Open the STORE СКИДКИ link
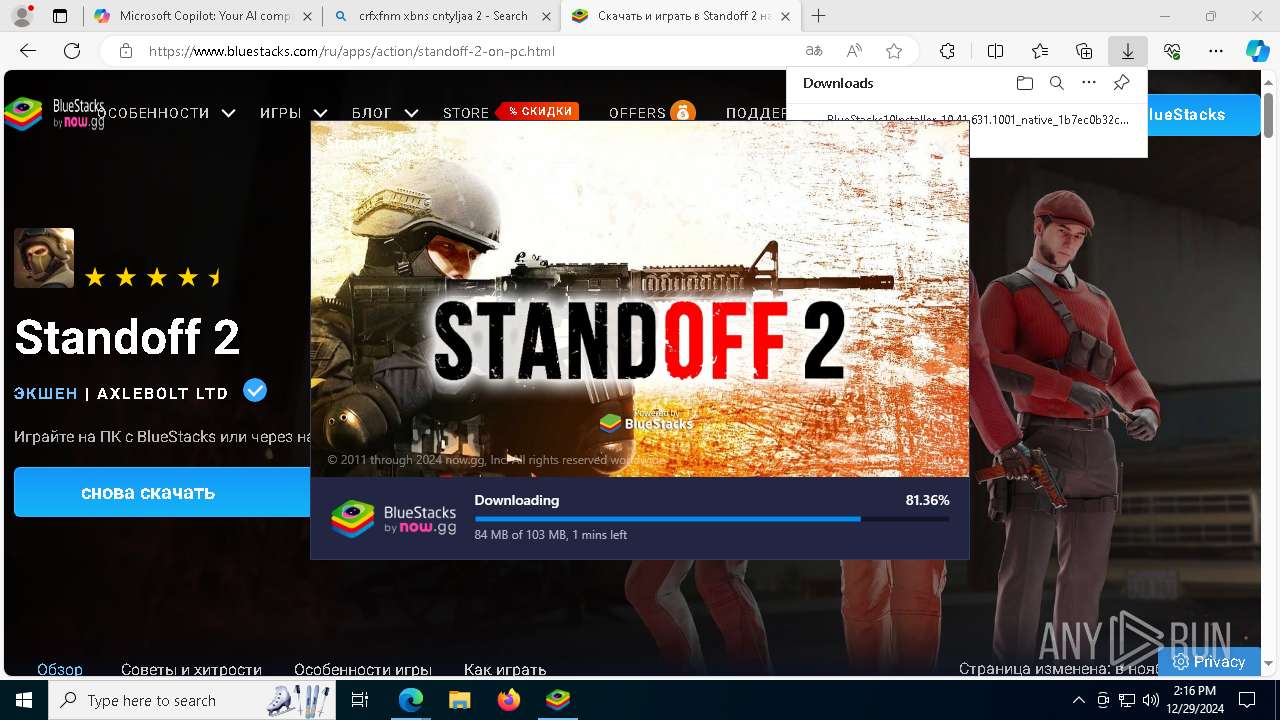The image size is (1280, 720). pos(510,112)
